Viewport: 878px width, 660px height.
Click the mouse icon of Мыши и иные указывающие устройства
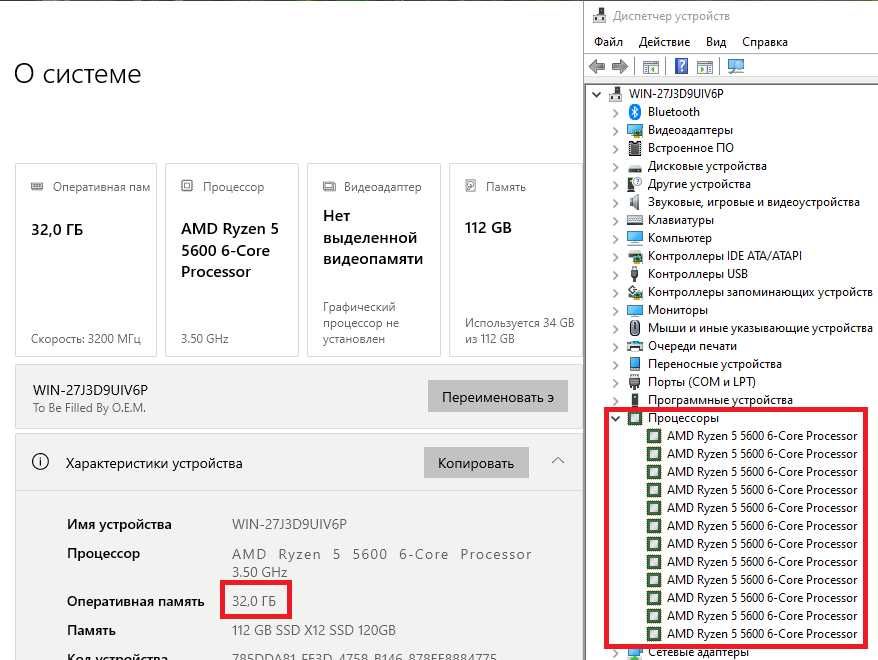(634, 328)
